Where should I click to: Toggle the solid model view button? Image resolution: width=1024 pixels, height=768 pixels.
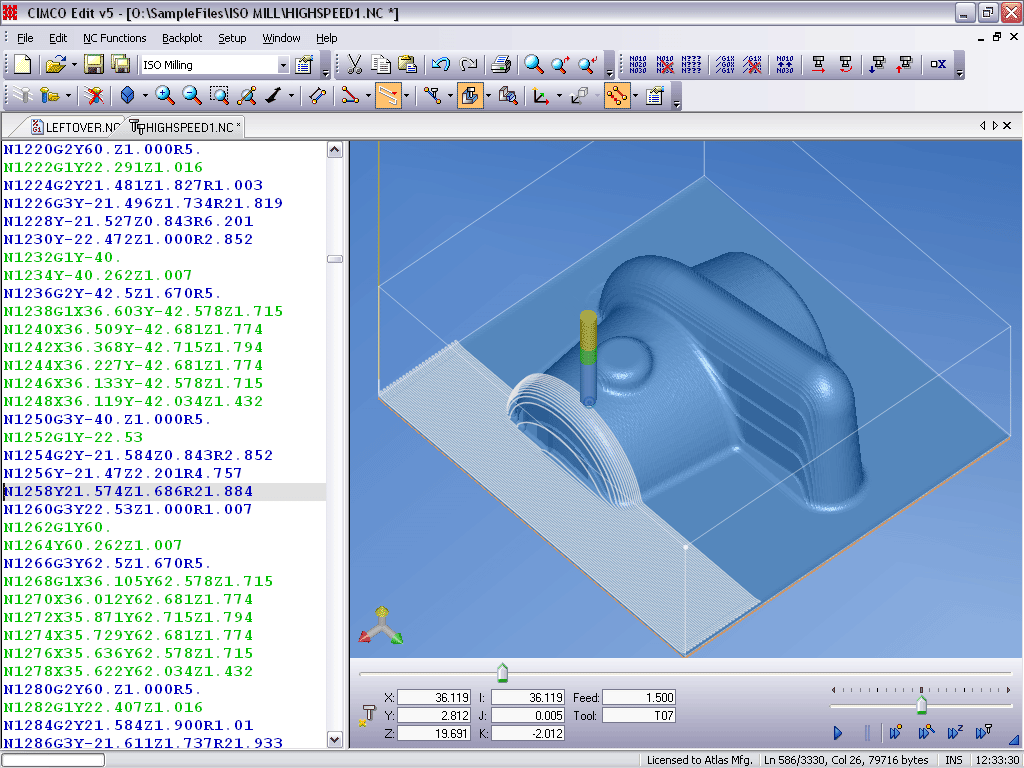(x=471, y=96)
